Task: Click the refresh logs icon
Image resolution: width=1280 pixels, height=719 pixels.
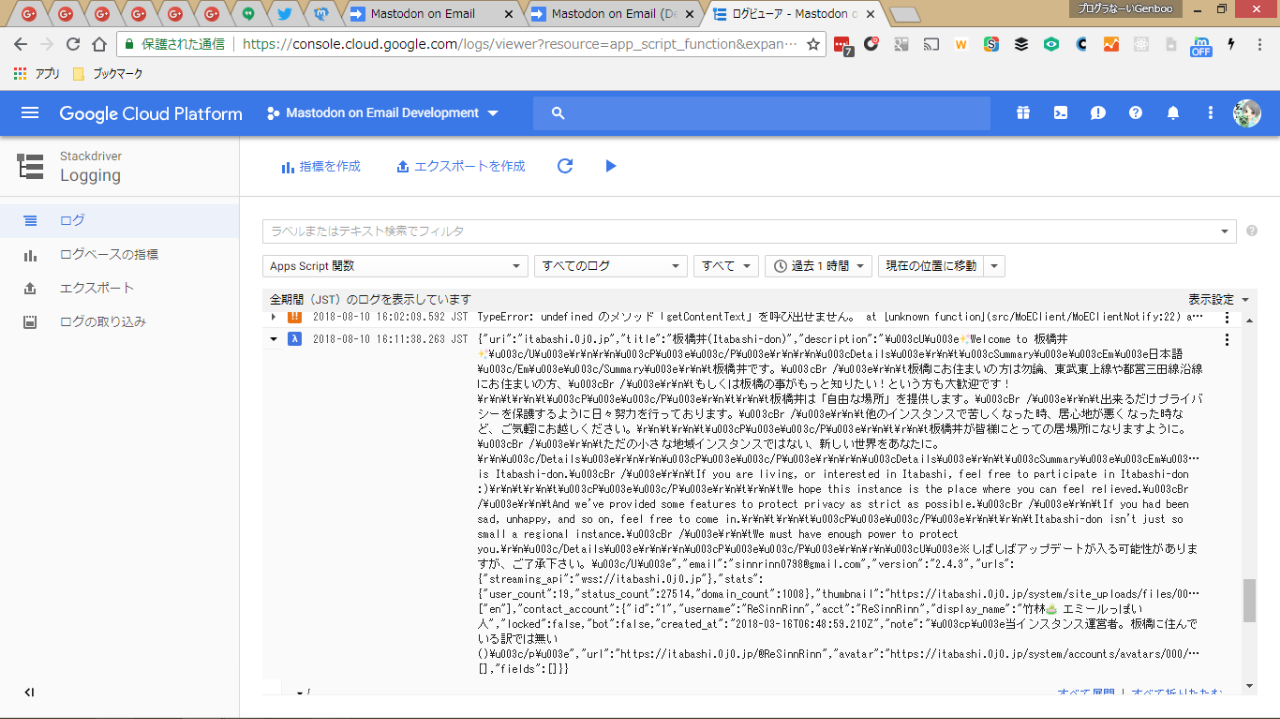Action: 565,166
